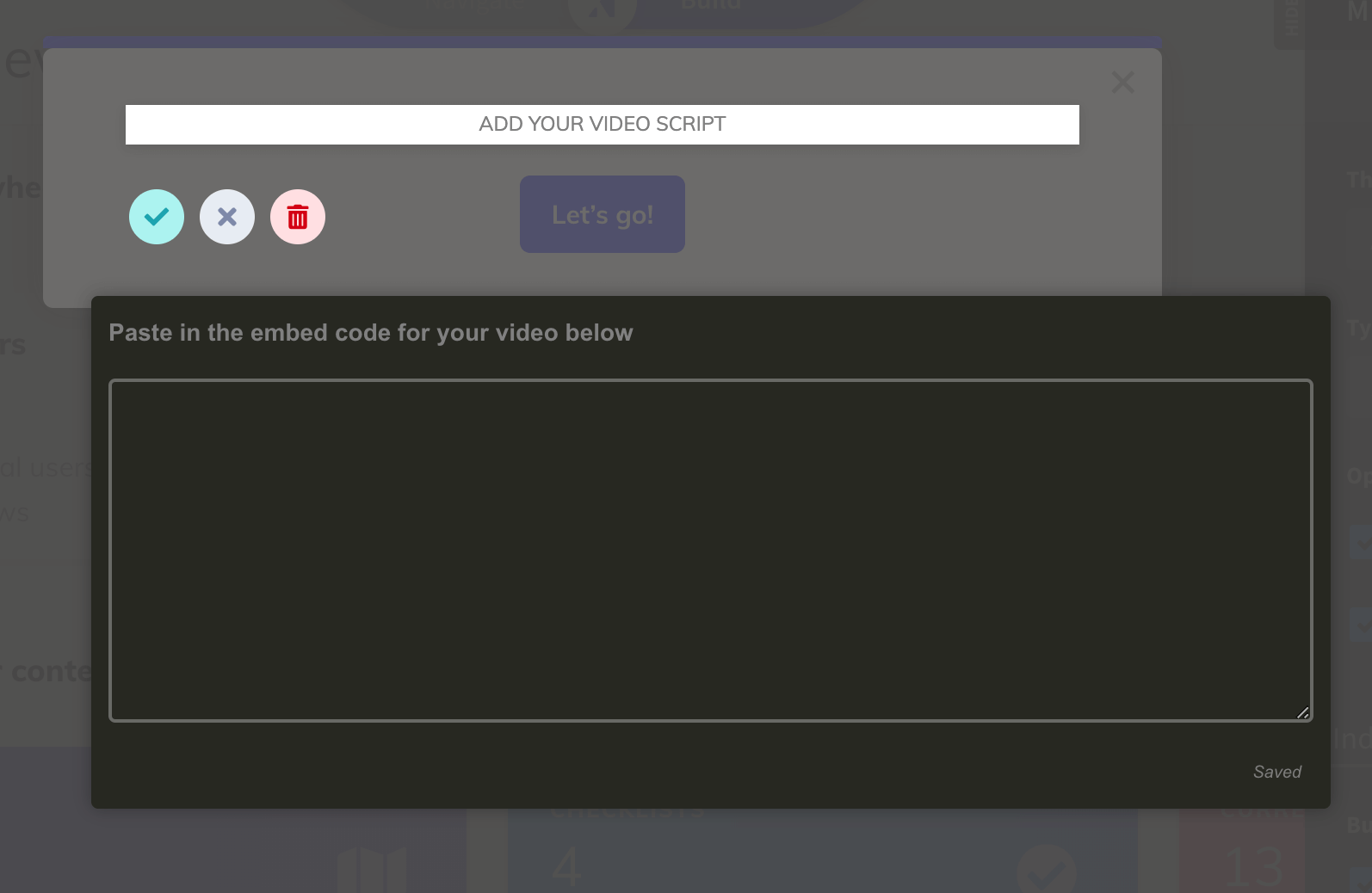Click inside the embed code text area
The image size is (1372, 893).
click(x=711, y=550)
